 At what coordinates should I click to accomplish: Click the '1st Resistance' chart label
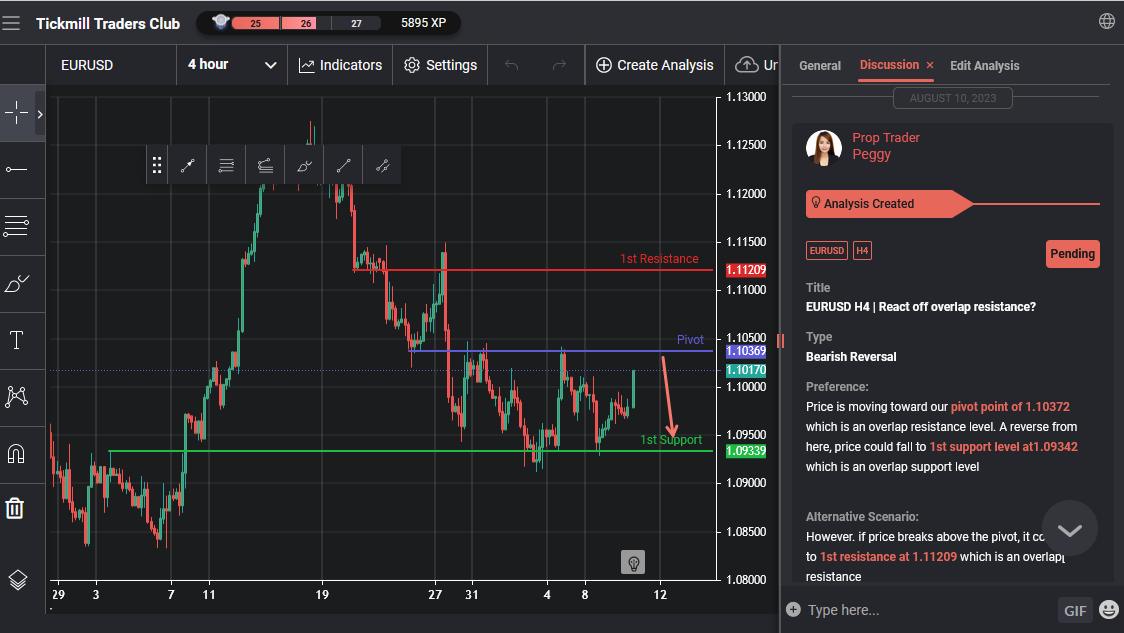tap(659, 259)
